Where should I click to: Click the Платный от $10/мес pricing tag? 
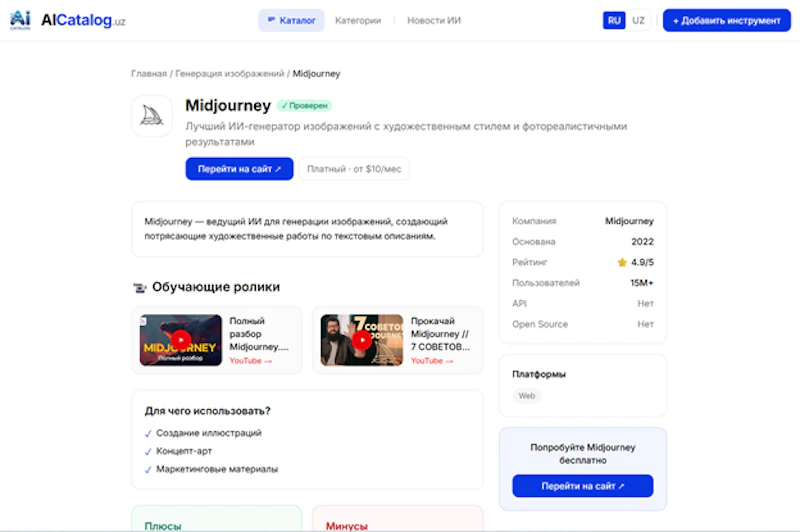[354, 169]
